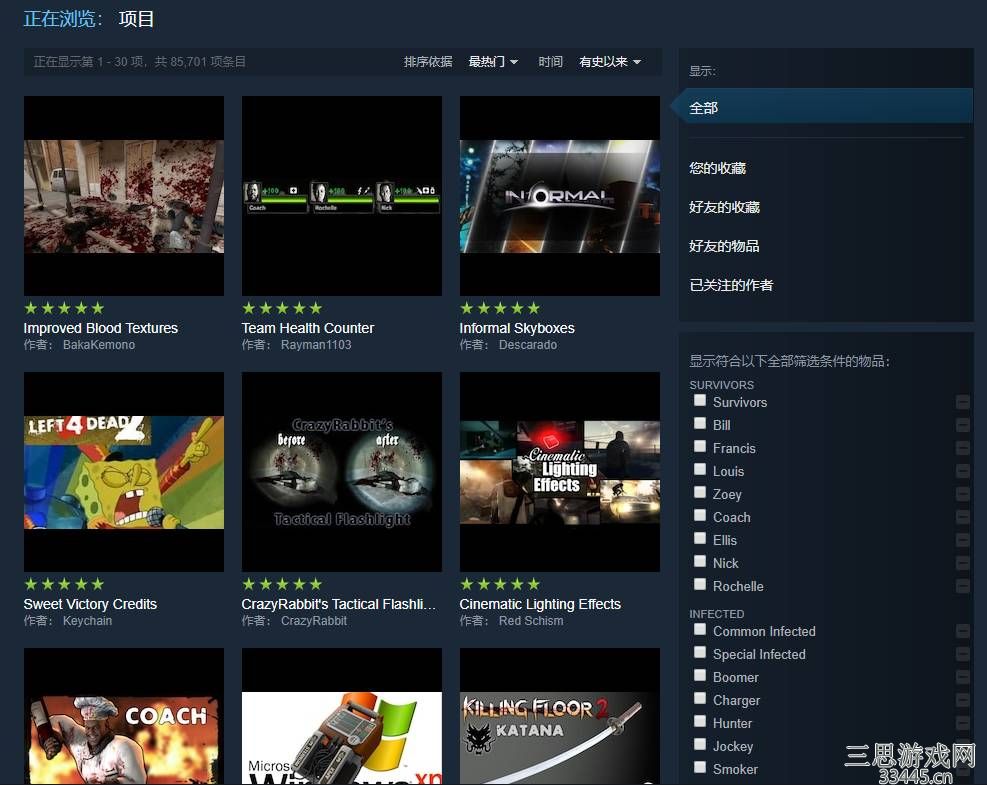Open author Rayman1103's profile link

coord(316,345)
